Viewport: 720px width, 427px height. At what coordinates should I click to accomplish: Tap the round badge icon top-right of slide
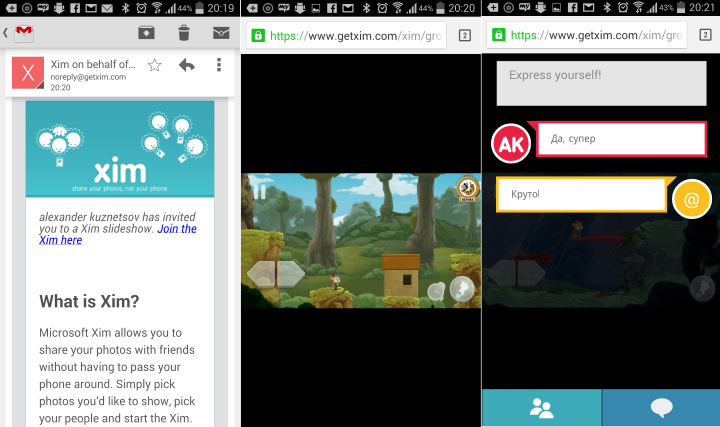(467, 188)
